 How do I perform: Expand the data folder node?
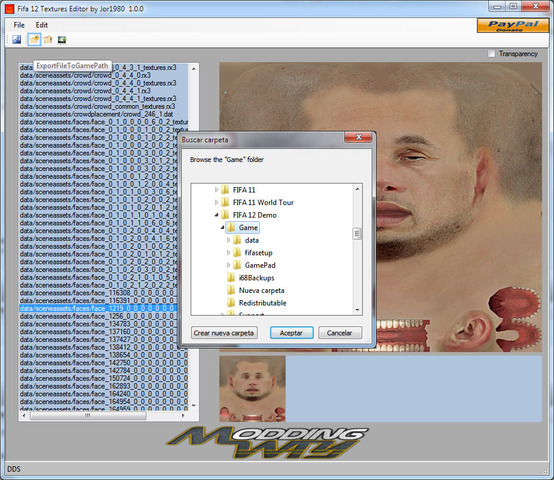229,240
